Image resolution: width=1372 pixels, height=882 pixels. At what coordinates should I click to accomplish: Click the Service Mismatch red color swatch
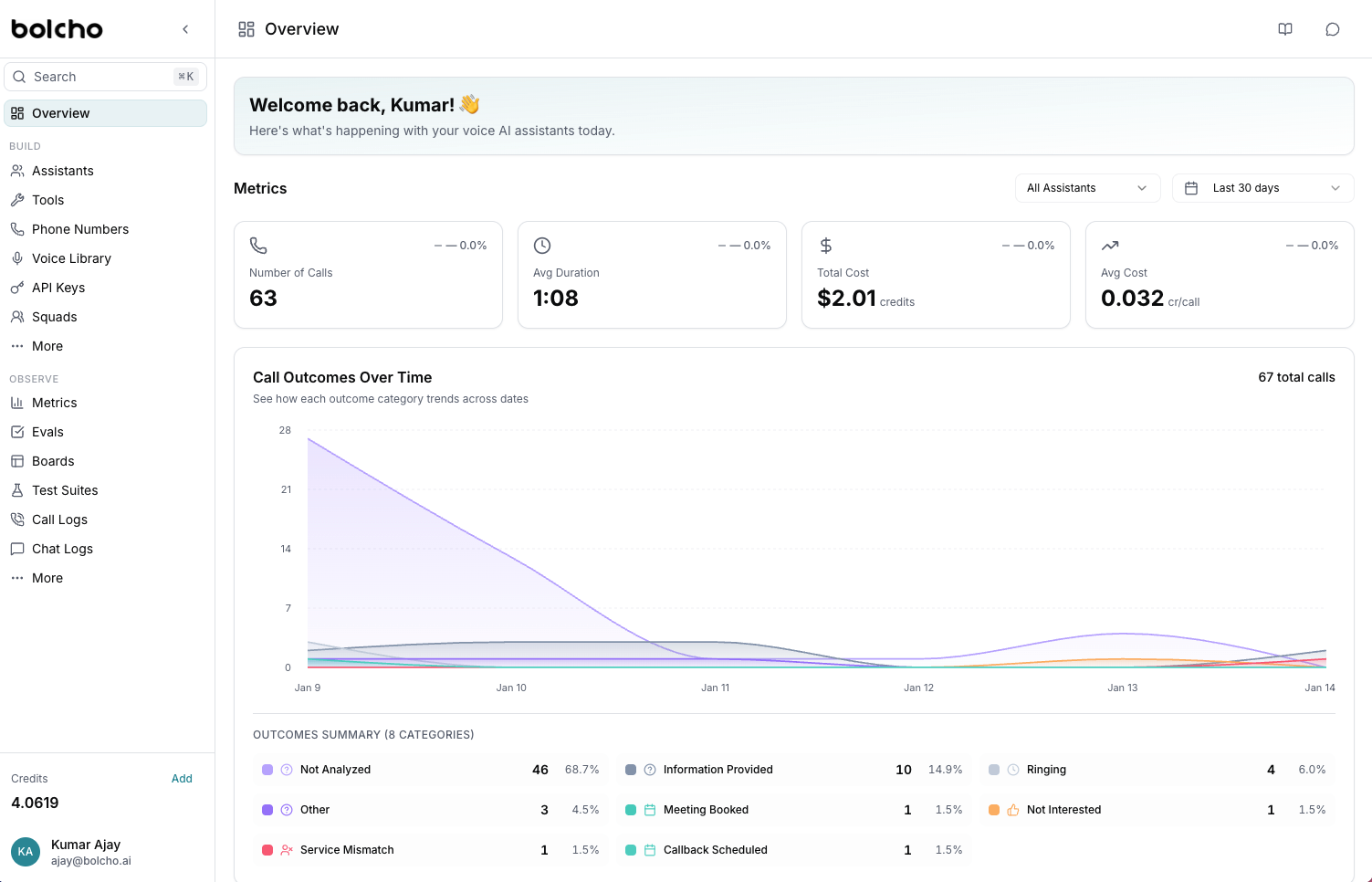267,850
